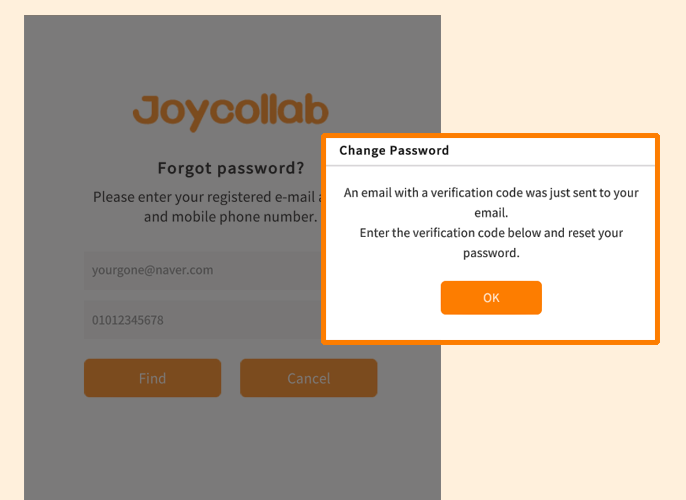Click 'and mobile phone number.' text line
This screenshot has width=686, height=500.
231,217
